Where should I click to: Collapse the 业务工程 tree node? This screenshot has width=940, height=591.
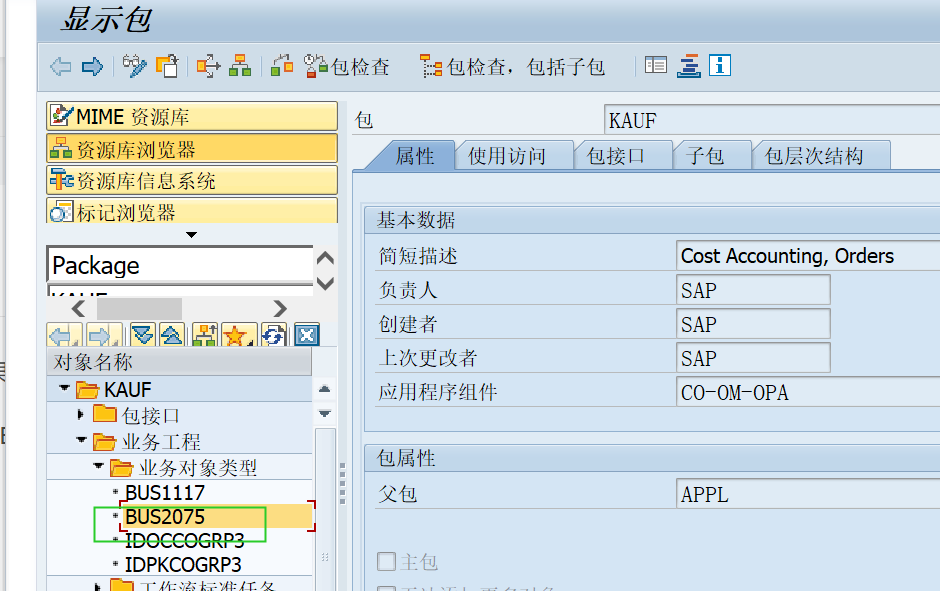pos(83,440)
